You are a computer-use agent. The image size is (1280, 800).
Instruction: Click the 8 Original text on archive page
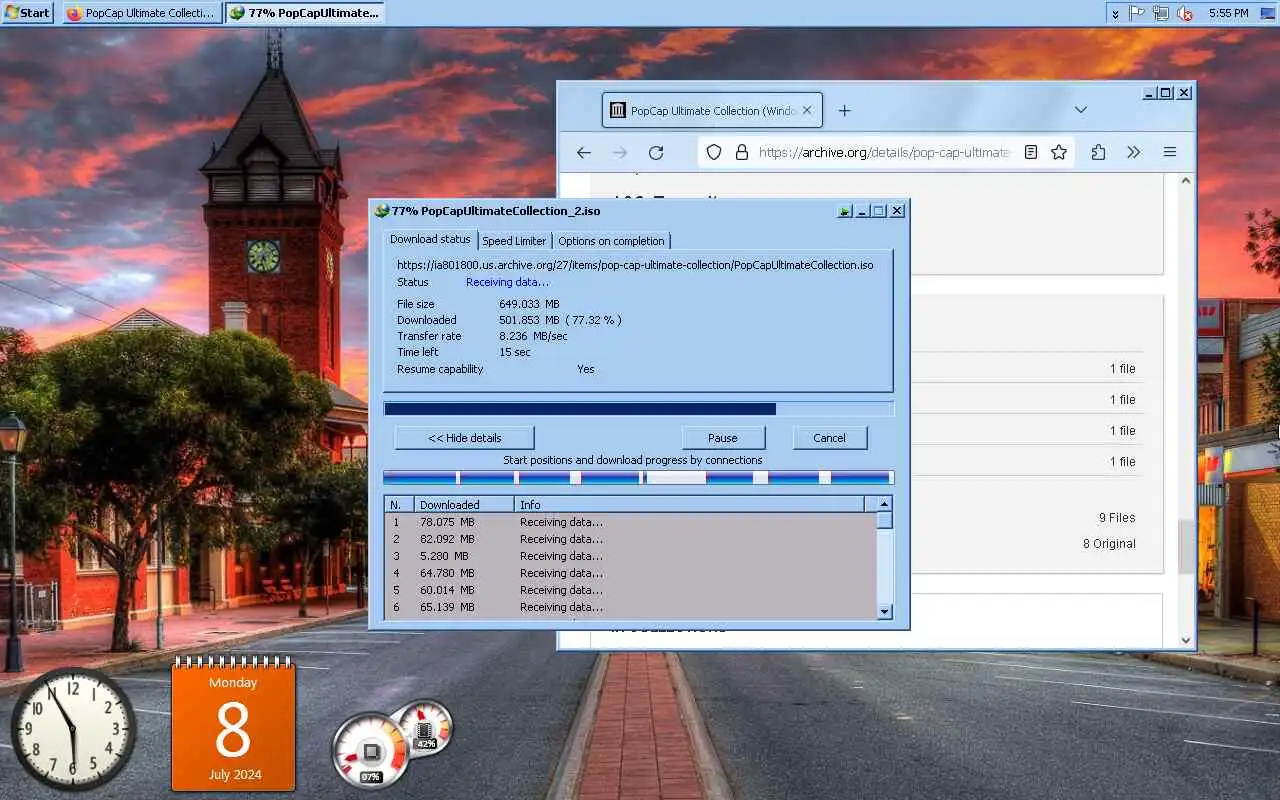click(x=1109, y=544)
